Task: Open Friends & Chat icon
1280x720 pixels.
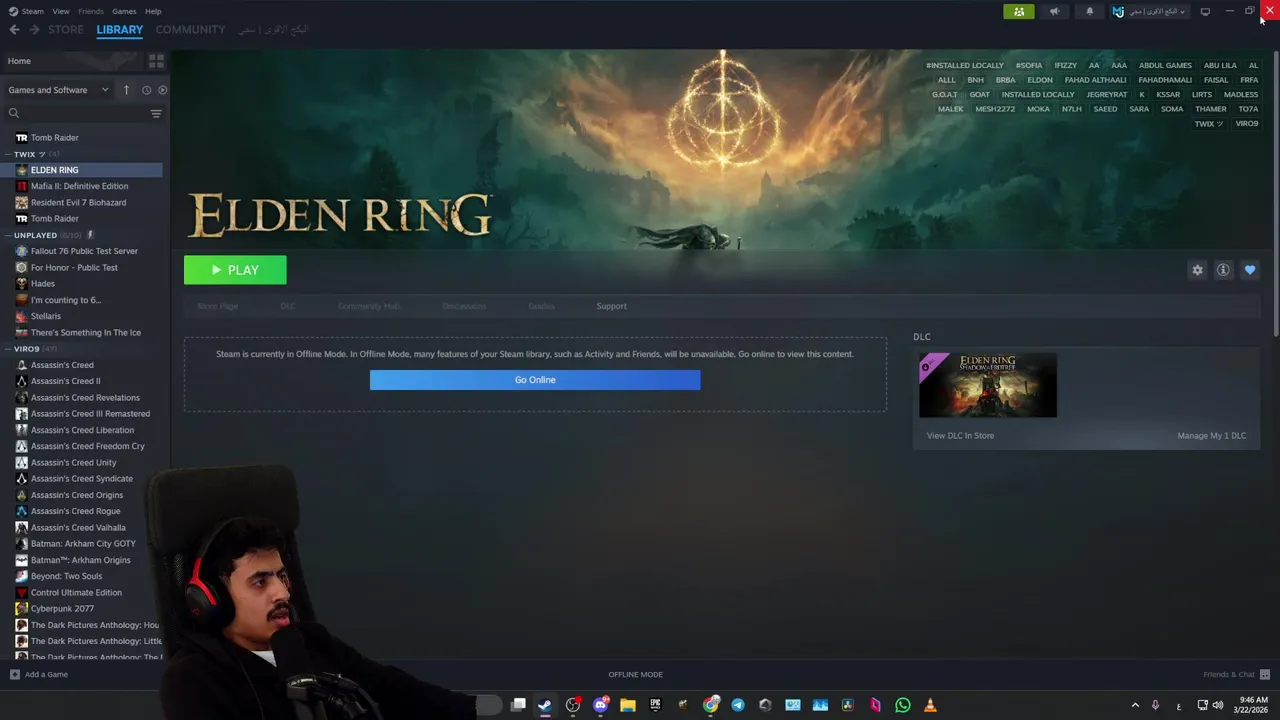Action: click(x=1265, y=674)
